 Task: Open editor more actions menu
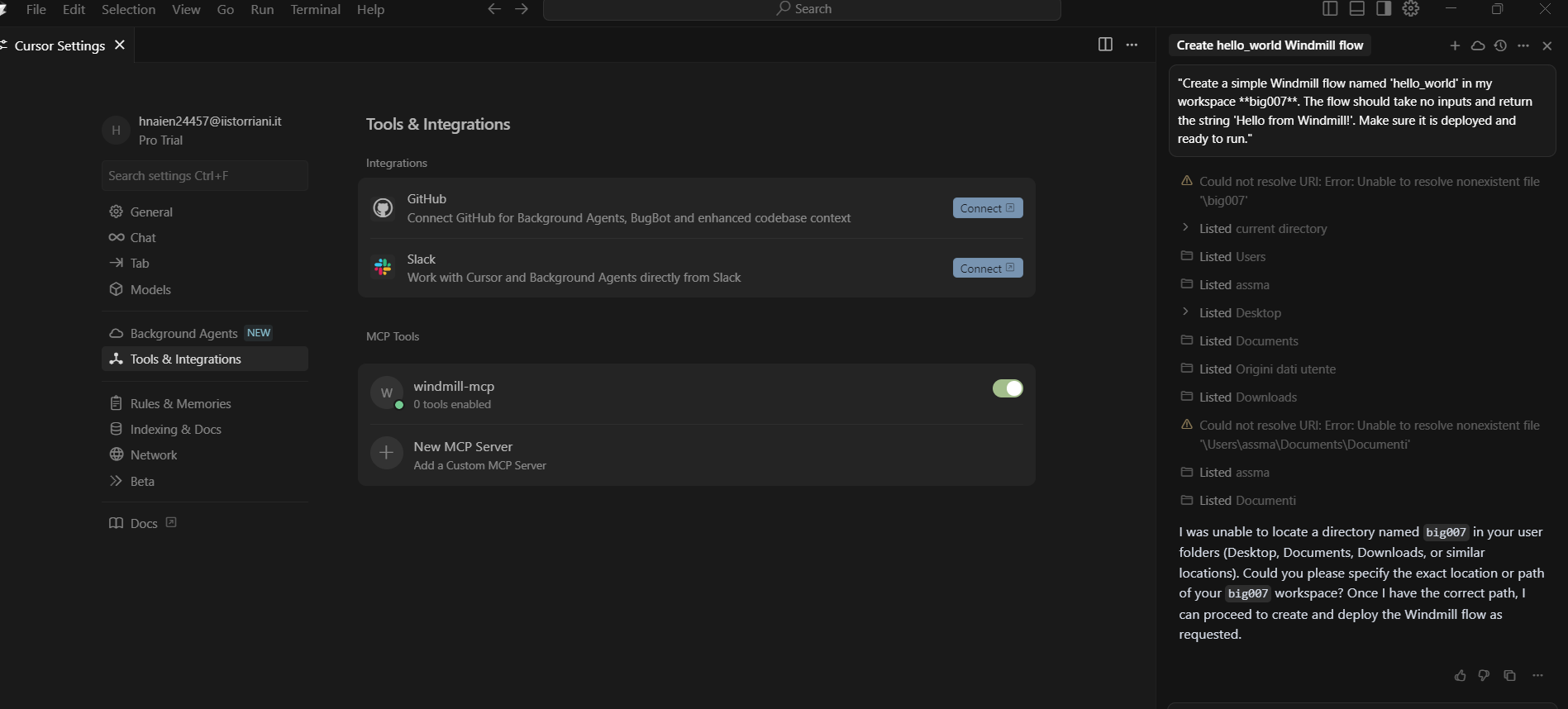[x=1132, y=45]
